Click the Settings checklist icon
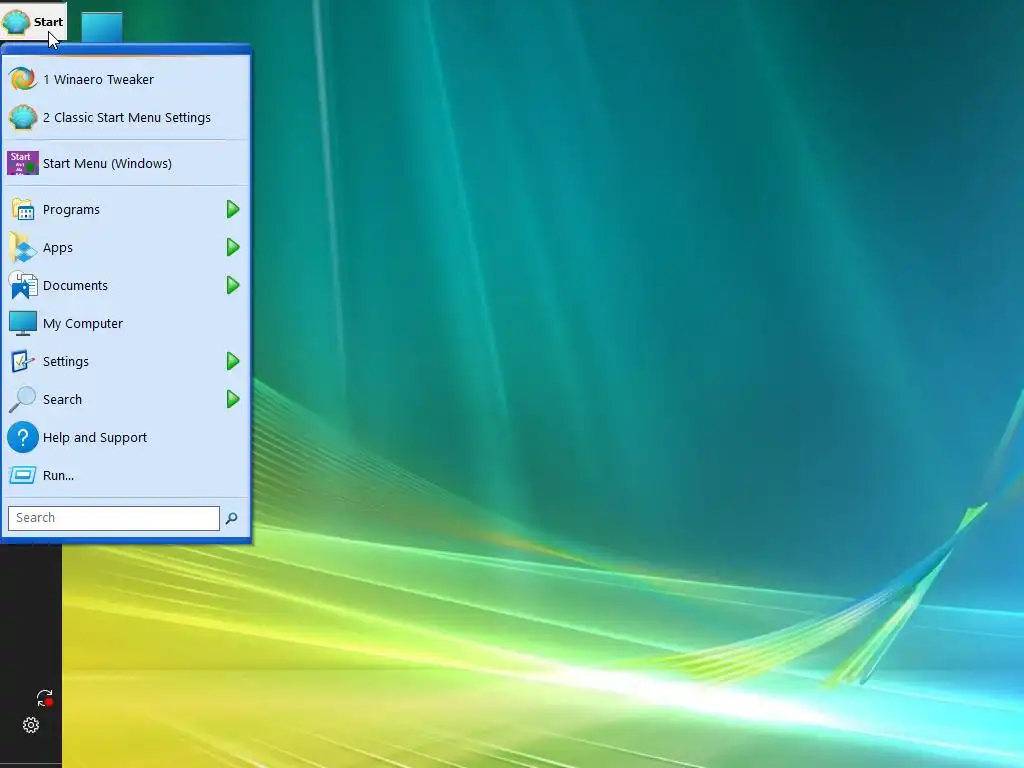The image size is (1024, 768). [23, 361]
